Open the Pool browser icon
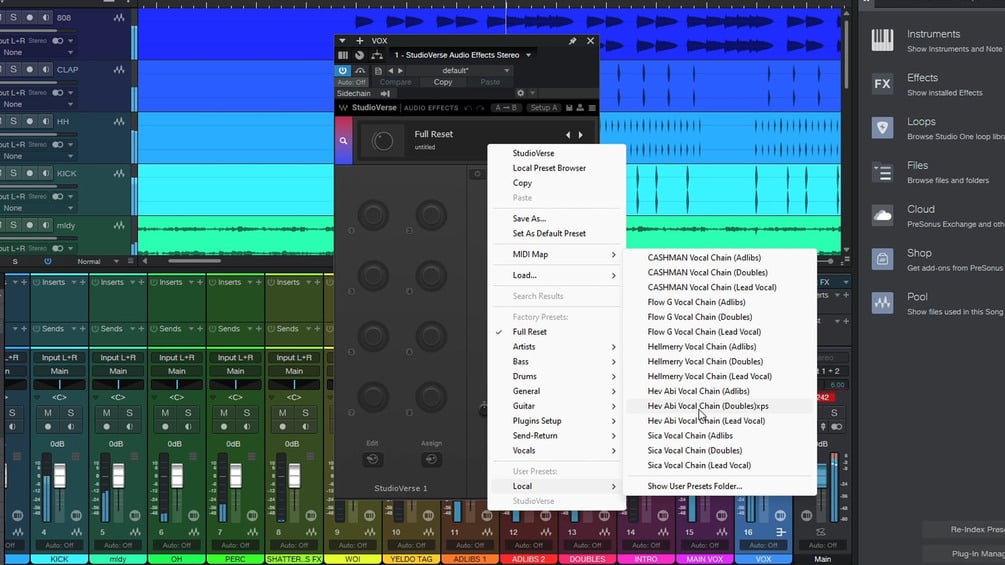The height and width of the screenshot is (565, 1005). point(883,303)
